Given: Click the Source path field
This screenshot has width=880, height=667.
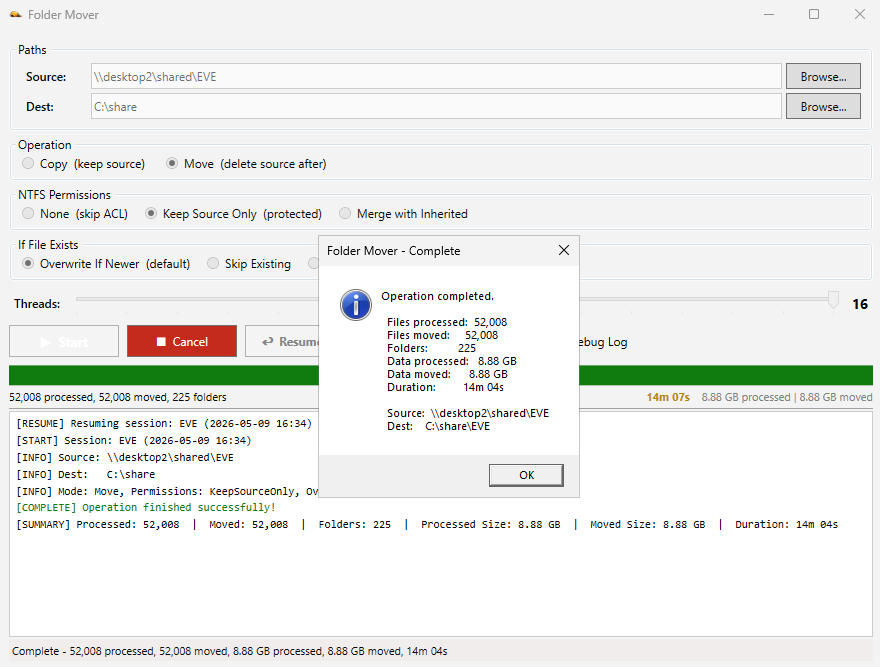Looking at the screenshot, I should tap(436, 76).
